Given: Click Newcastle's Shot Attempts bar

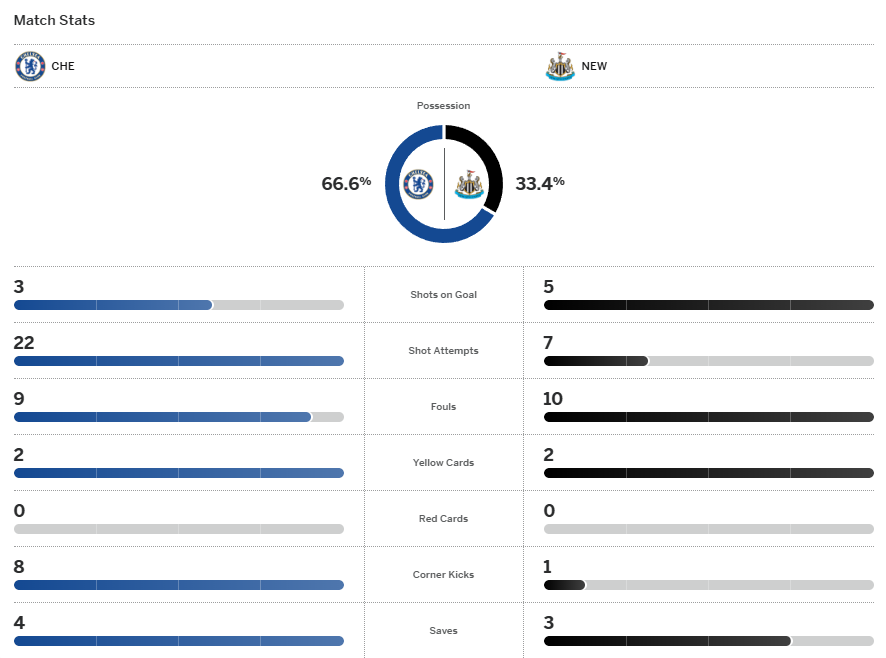Looking at the screenshot, I should tap(708, 361).
